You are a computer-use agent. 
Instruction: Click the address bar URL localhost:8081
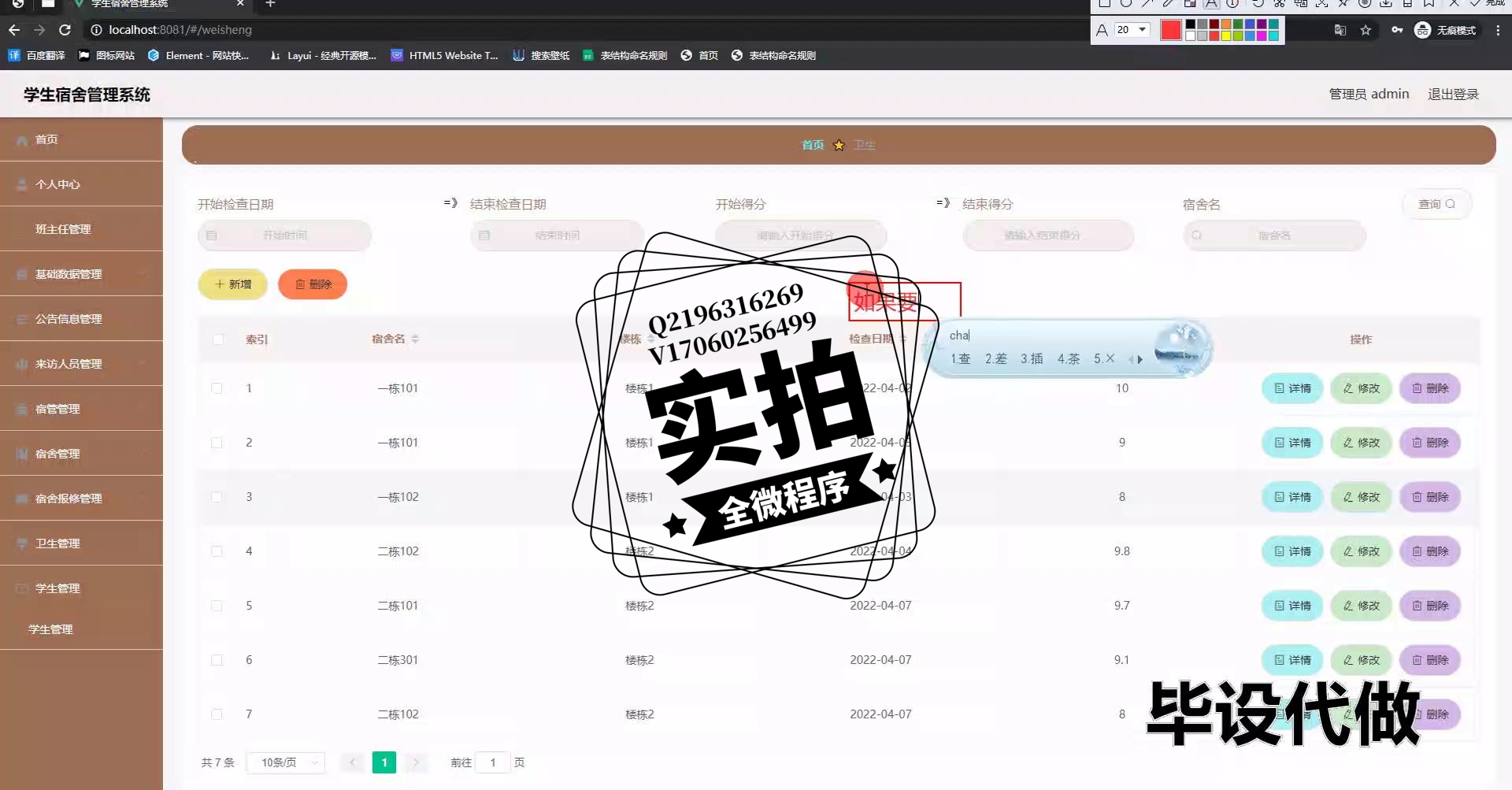[180, 30]
